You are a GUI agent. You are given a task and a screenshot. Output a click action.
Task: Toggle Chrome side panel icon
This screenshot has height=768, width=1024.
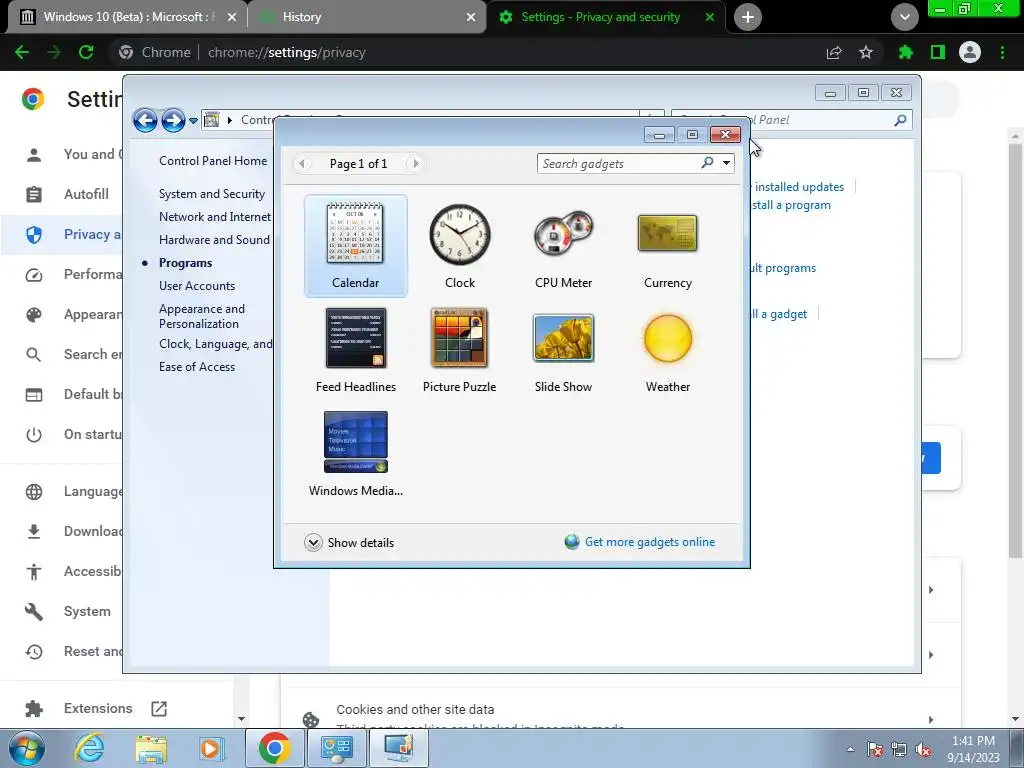tap(938, 52)
